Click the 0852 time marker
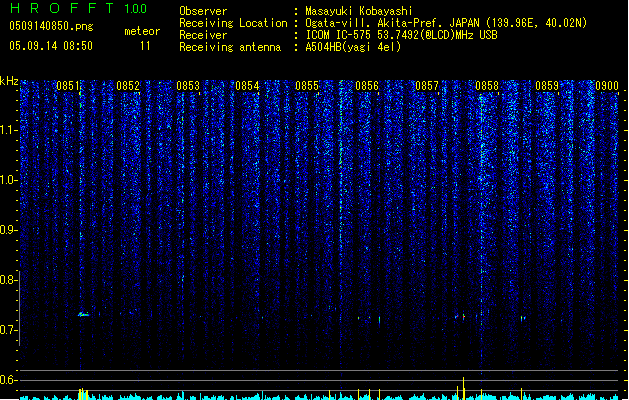 128,86
